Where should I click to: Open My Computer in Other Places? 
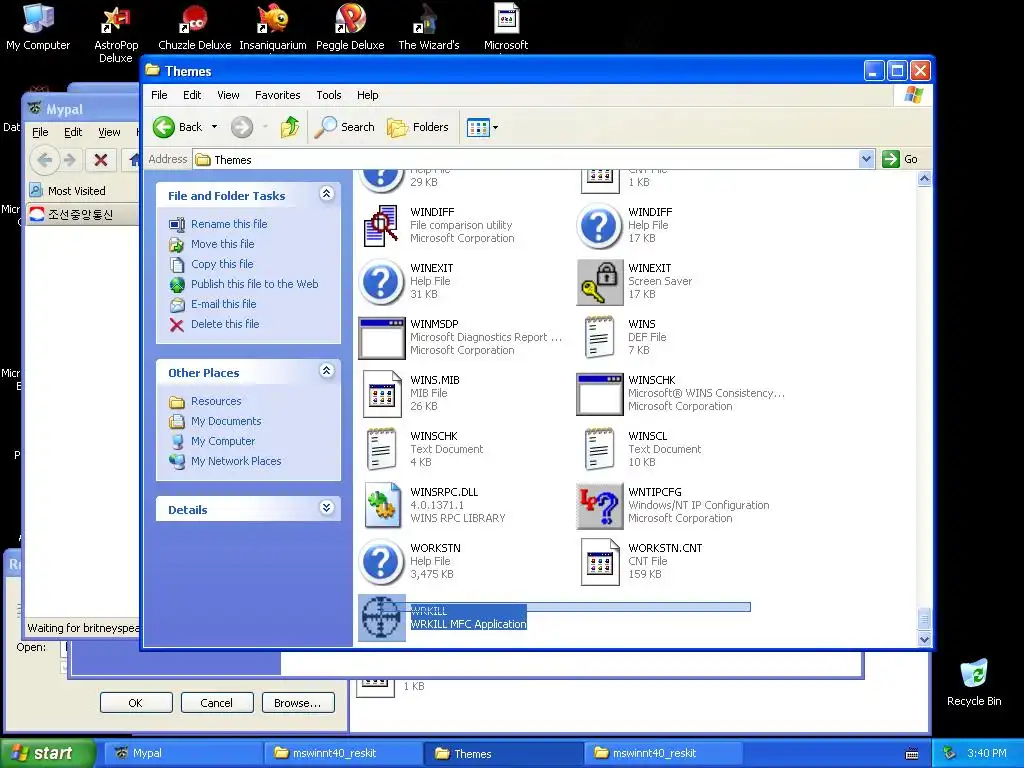pyautogui.click(x=223, y=441)
